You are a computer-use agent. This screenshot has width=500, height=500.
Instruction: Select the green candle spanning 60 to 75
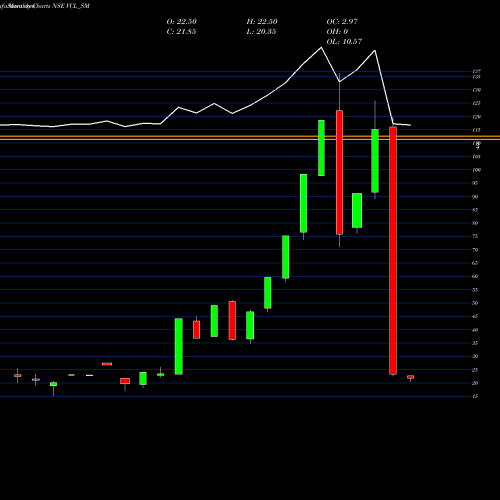pyautogui.click(x=286, y=257)
